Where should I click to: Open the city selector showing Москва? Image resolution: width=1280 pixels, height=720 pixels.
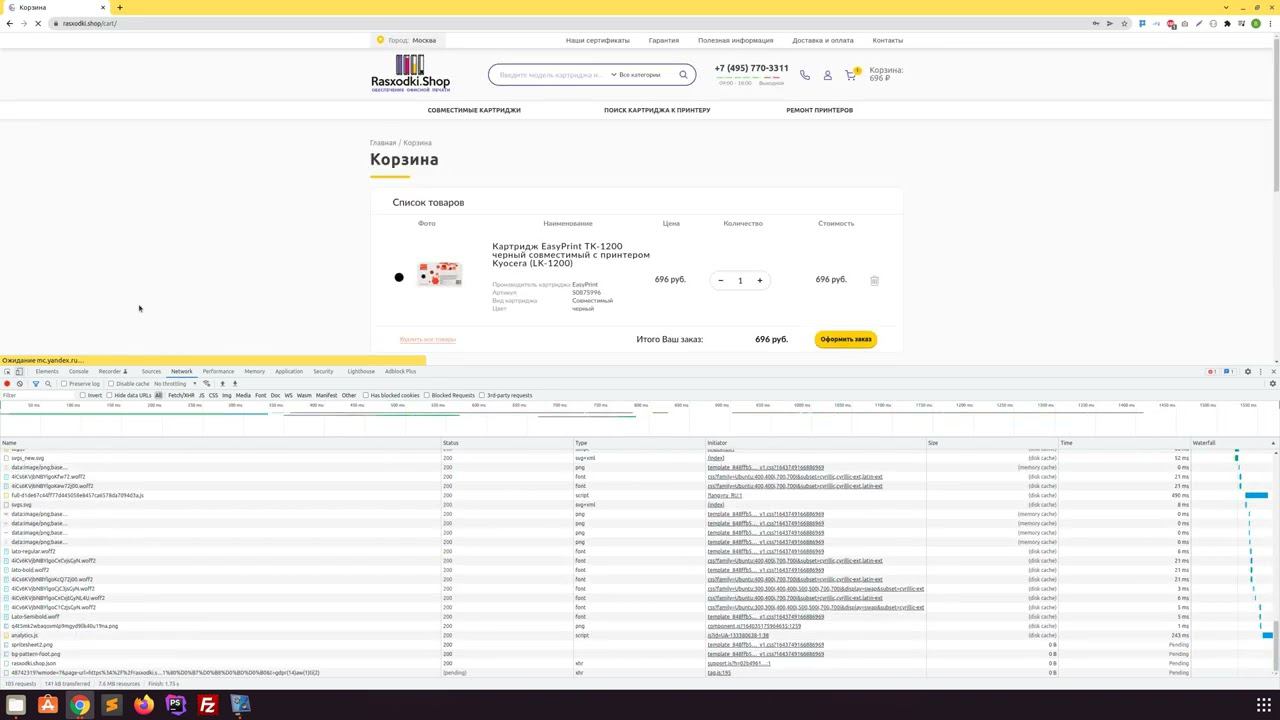click(407, 41)
